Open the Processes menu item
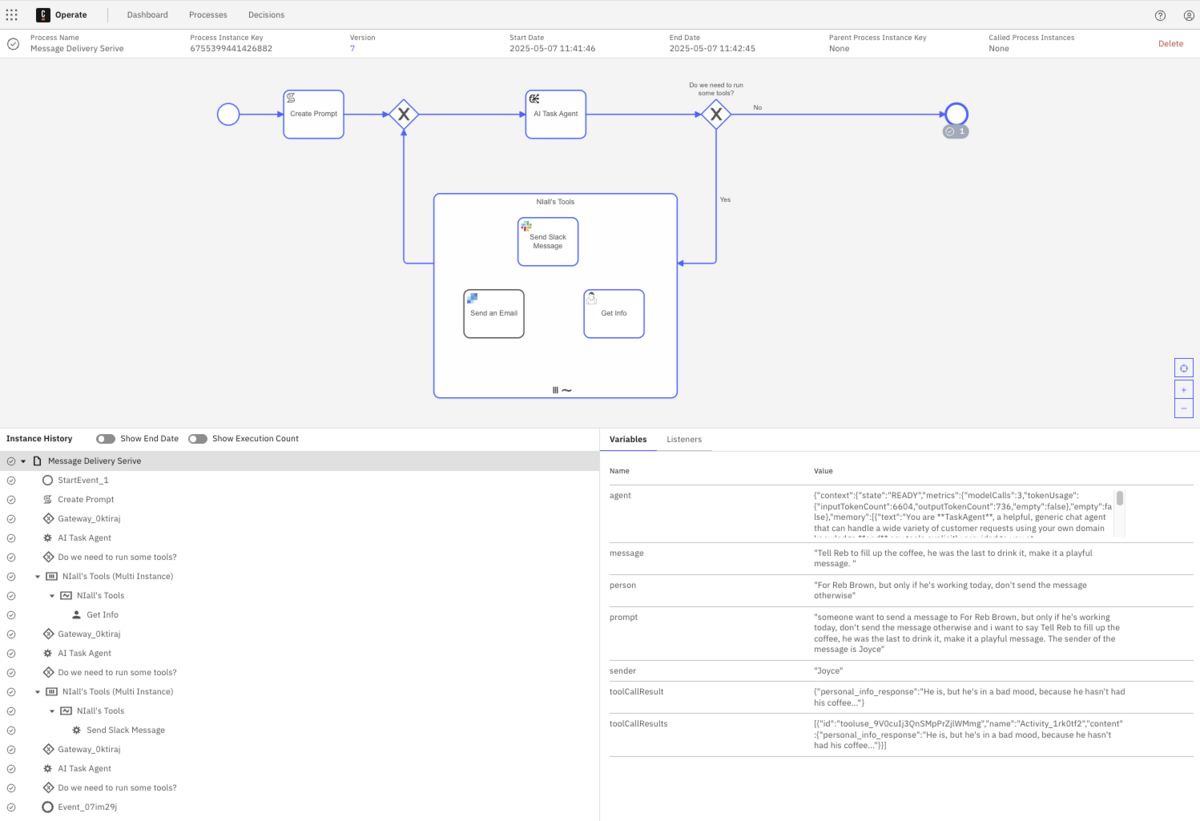Image resolution: width=1200 pixels, height=821 pixels. click(208, 15)
